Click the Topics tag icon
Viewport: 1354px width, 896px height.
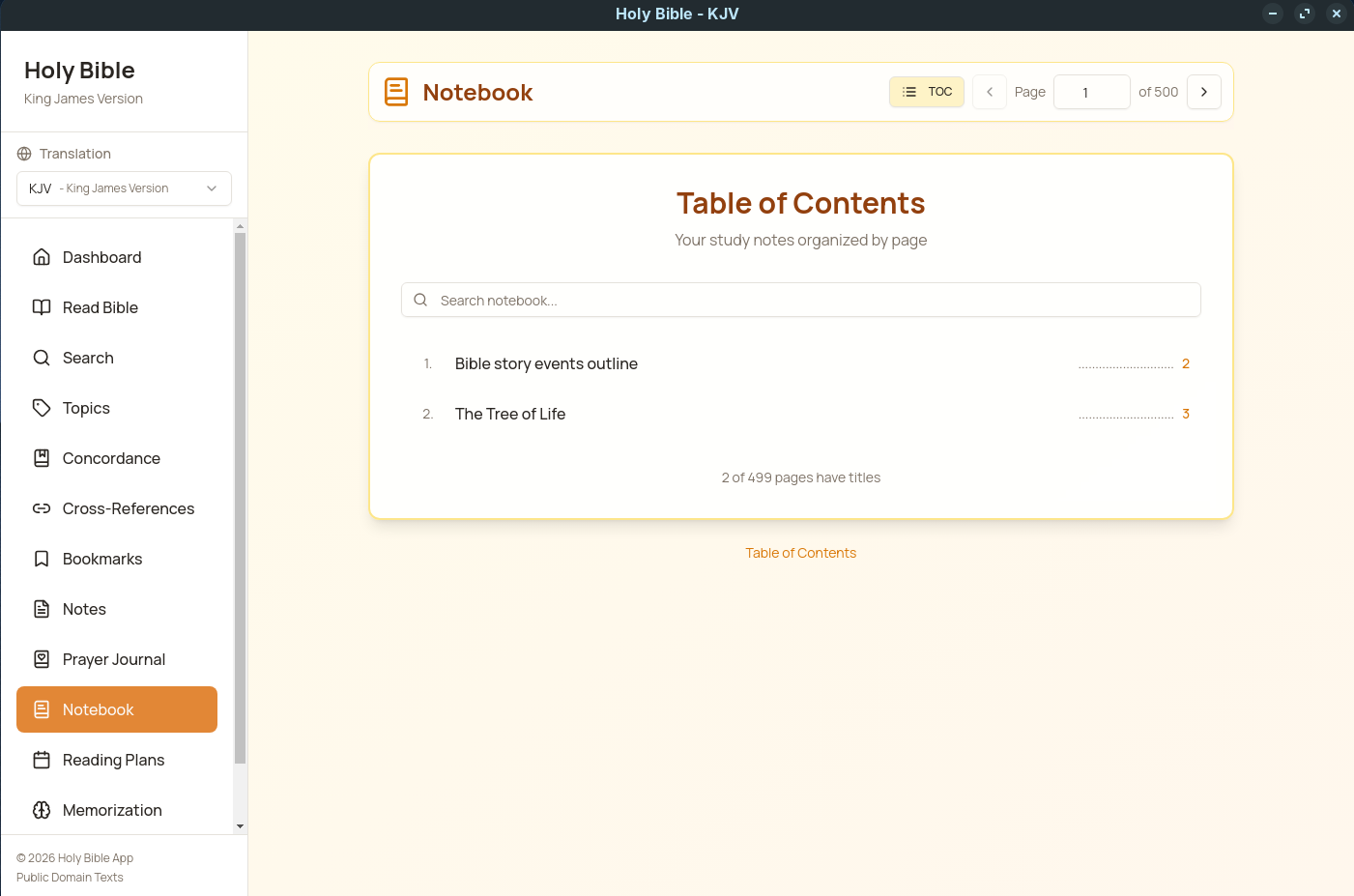[x=42, y=408]
